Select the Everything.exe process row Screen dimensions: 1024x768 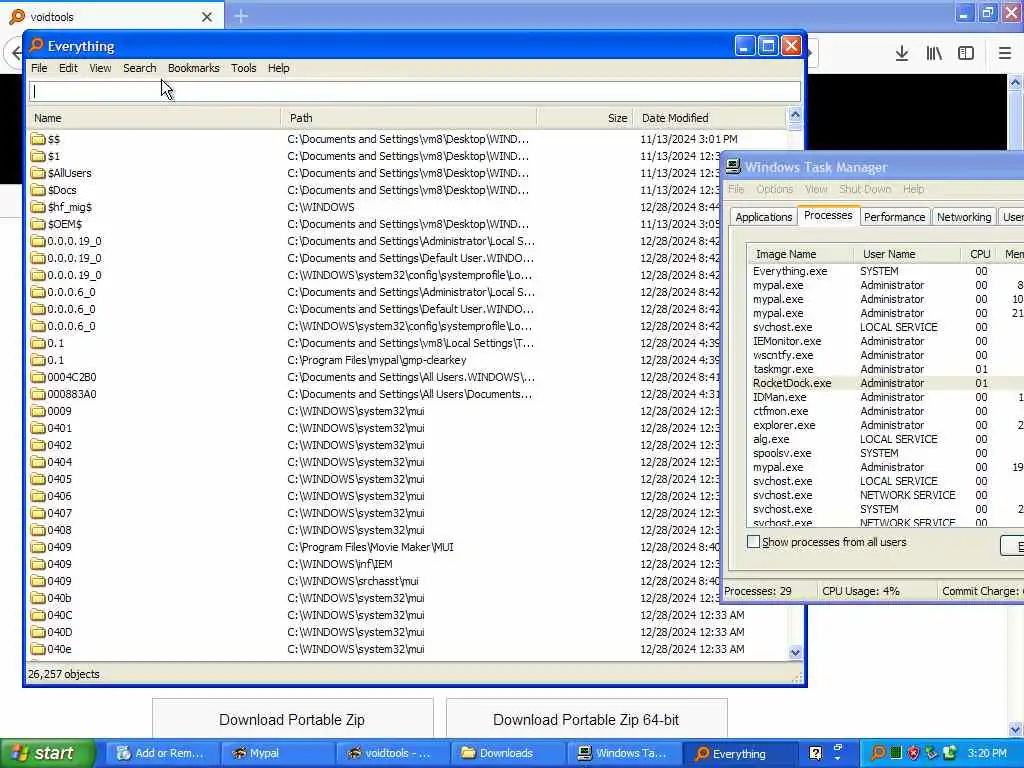pyautogui.click(x=886, y=271)
